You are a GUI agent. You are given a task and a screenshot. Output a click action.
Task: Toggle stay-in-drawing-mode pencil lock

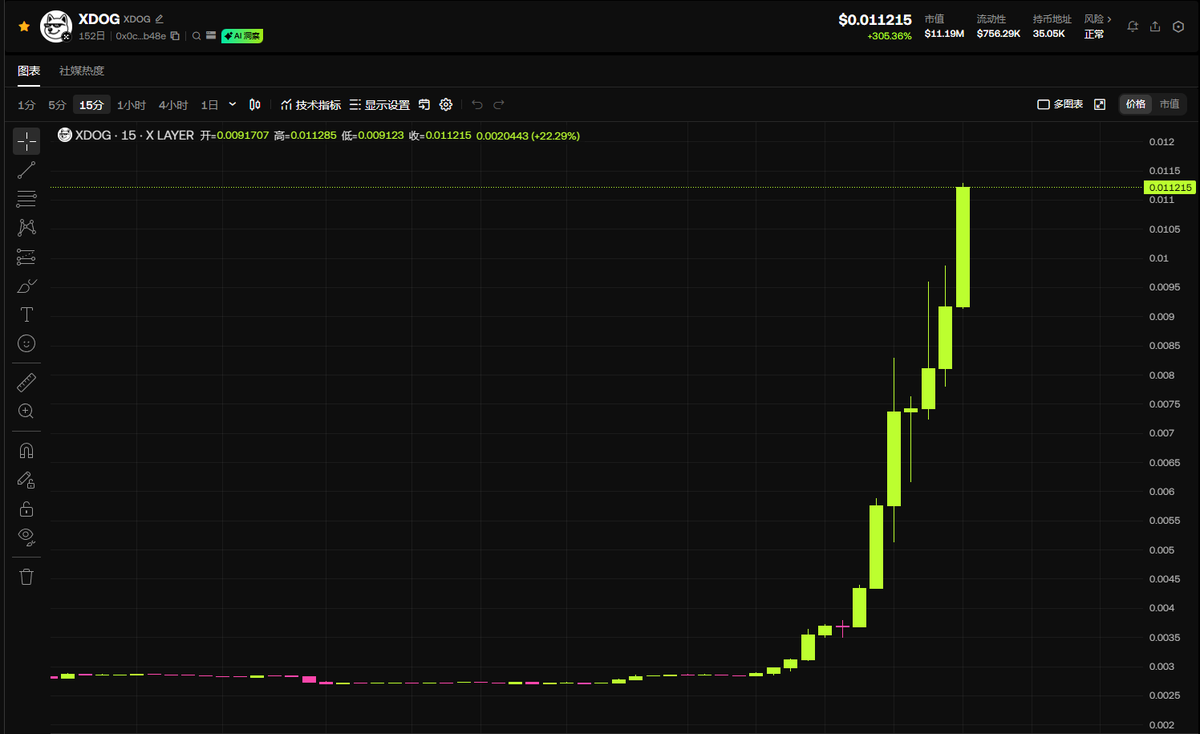tap(27, 480)
